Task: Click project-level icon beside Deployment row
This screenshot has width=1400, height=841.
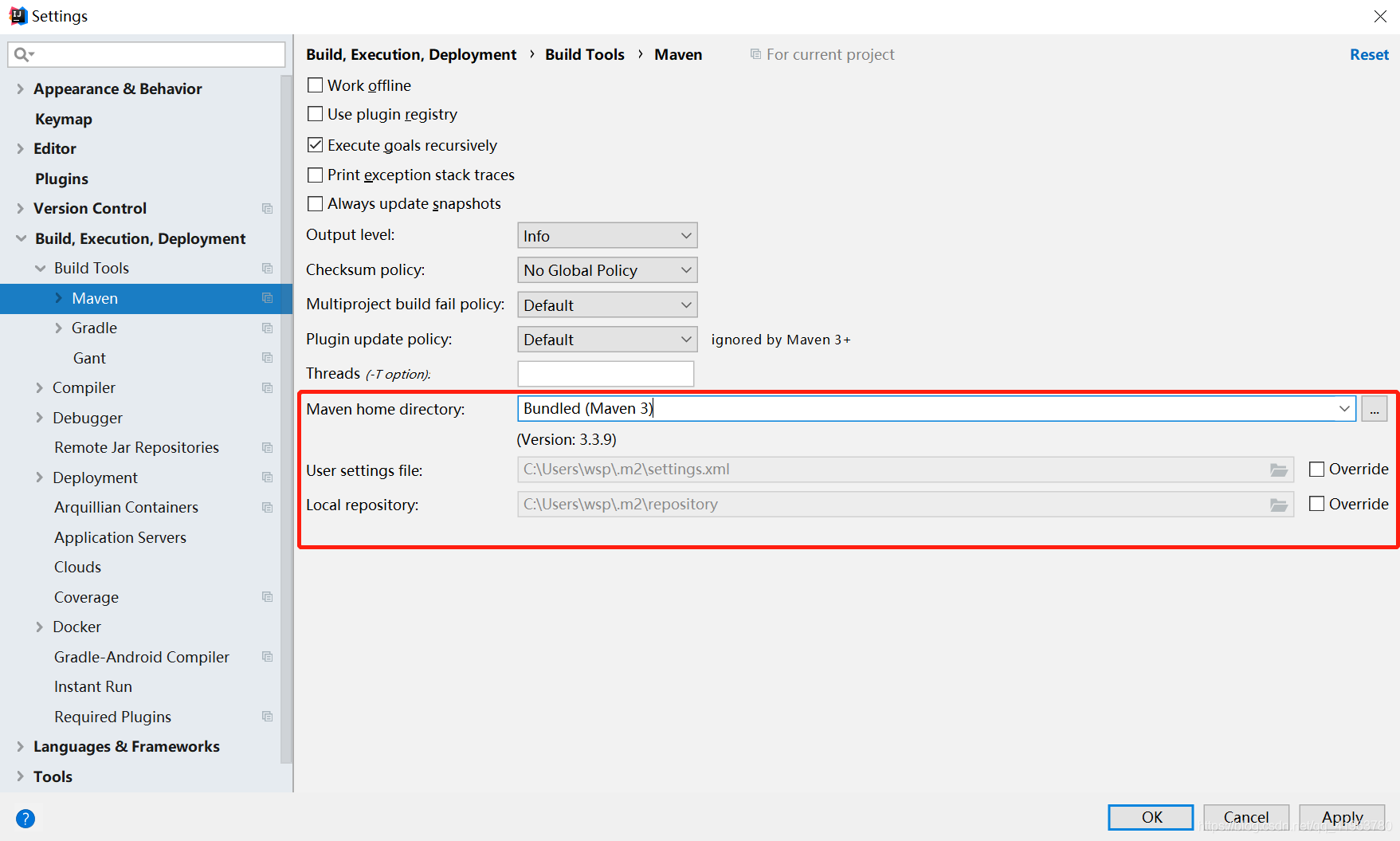Action: (268, 477)
